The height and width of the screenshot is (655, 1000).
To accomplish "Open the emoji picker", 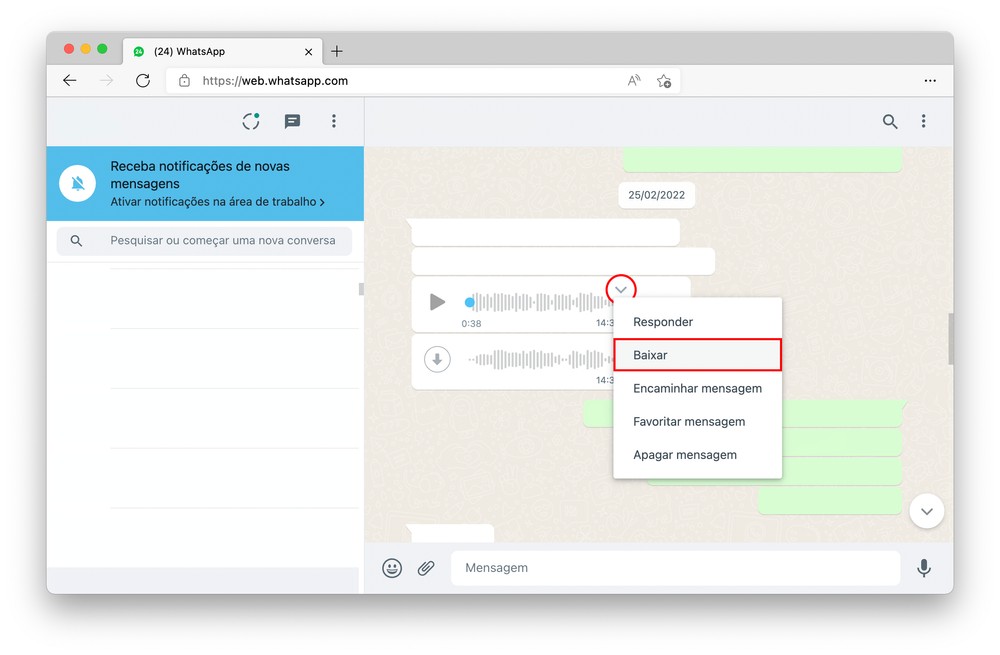I will (x=392, y=568).
